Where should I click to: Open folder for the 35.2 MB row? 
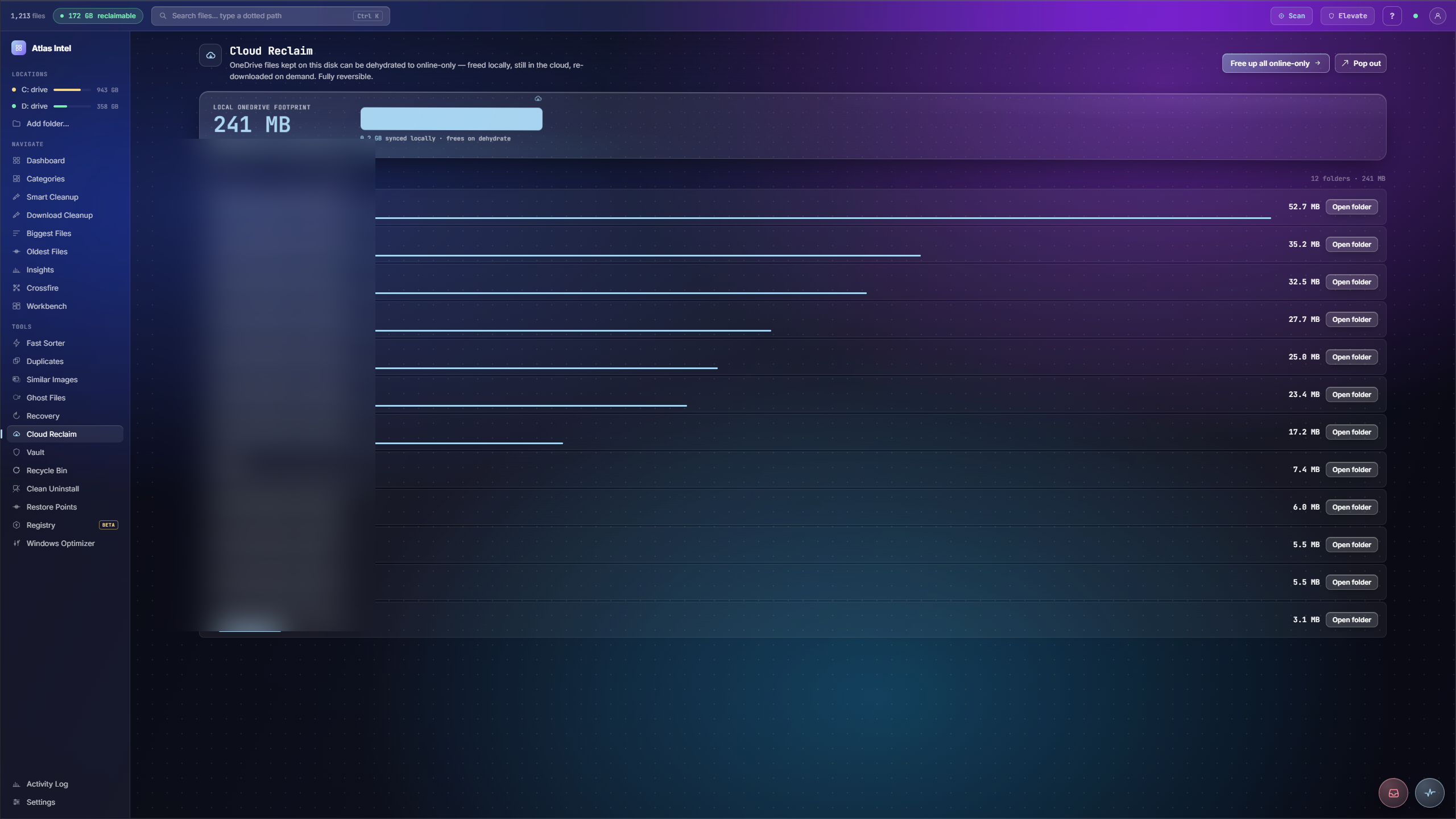[1351, 245]
